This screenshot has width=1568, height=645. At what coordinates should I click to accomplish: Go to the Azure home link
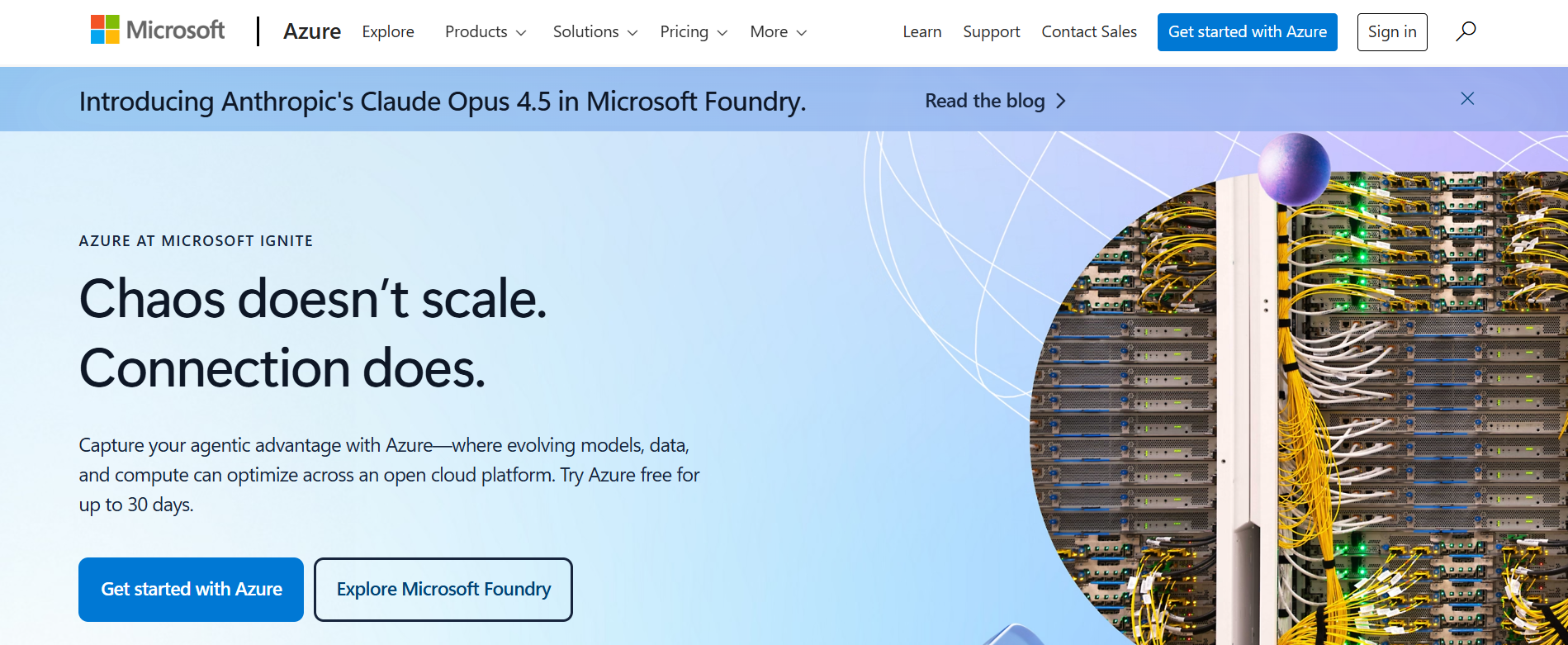[x=312, y=31]
